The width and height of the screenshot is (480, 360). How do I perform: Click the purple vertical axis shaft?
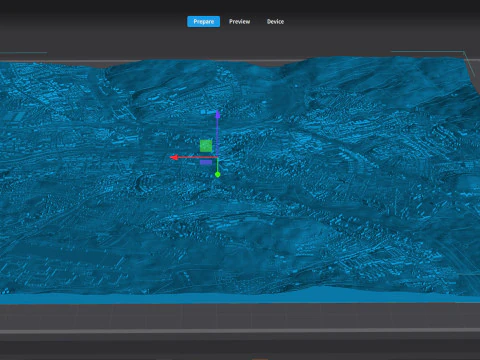218,137
